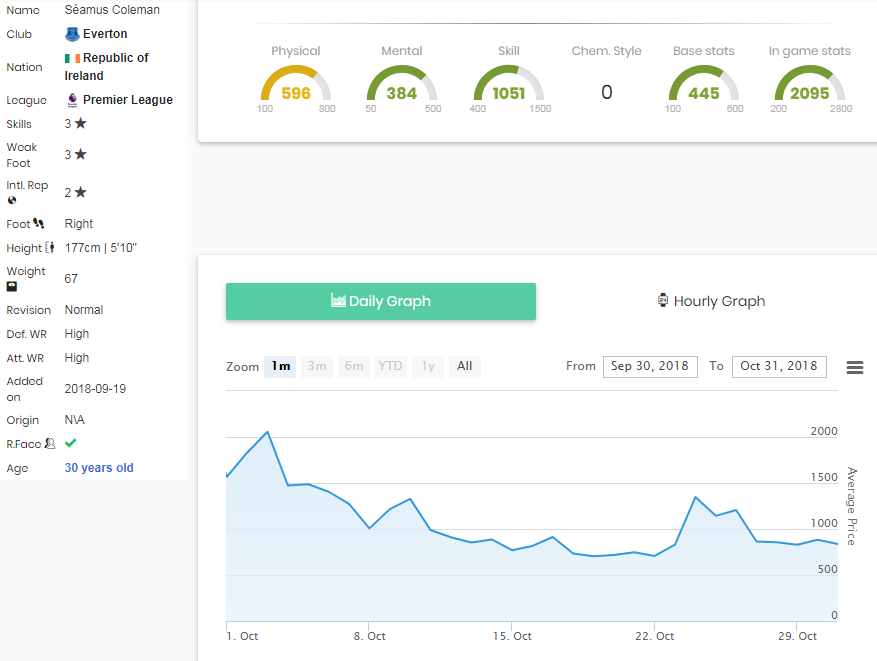This screenshot has width=877, height=661.
Task: Click the Premier League league name
Action: click(127, 100)
